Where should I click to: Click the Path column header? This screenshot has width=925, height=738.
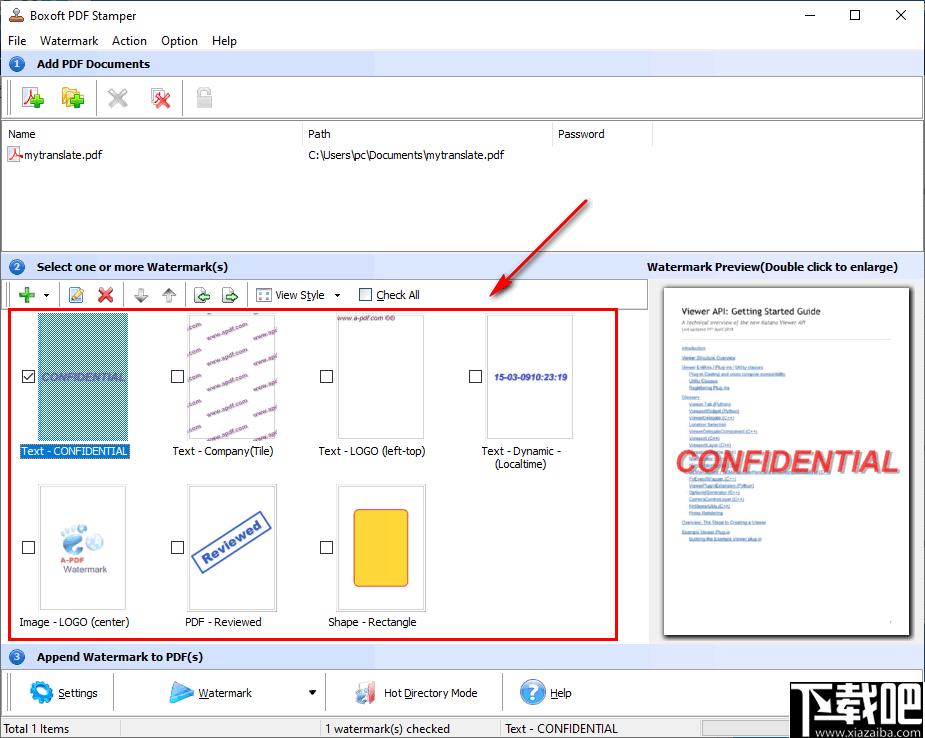coord(319,134)
